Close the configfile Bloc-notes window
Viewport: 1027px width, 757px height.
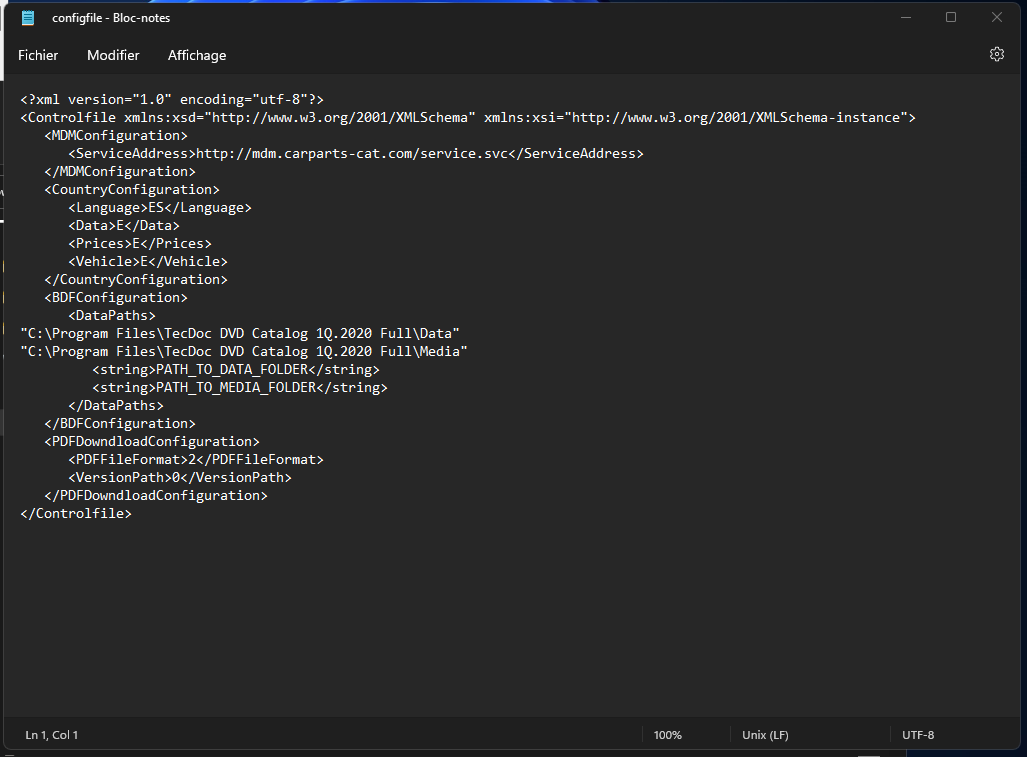(996, 18)
